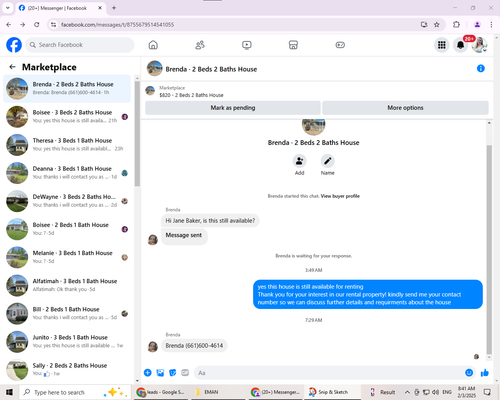Click the back arrow beside Marketplace heading

coord(12,67)
